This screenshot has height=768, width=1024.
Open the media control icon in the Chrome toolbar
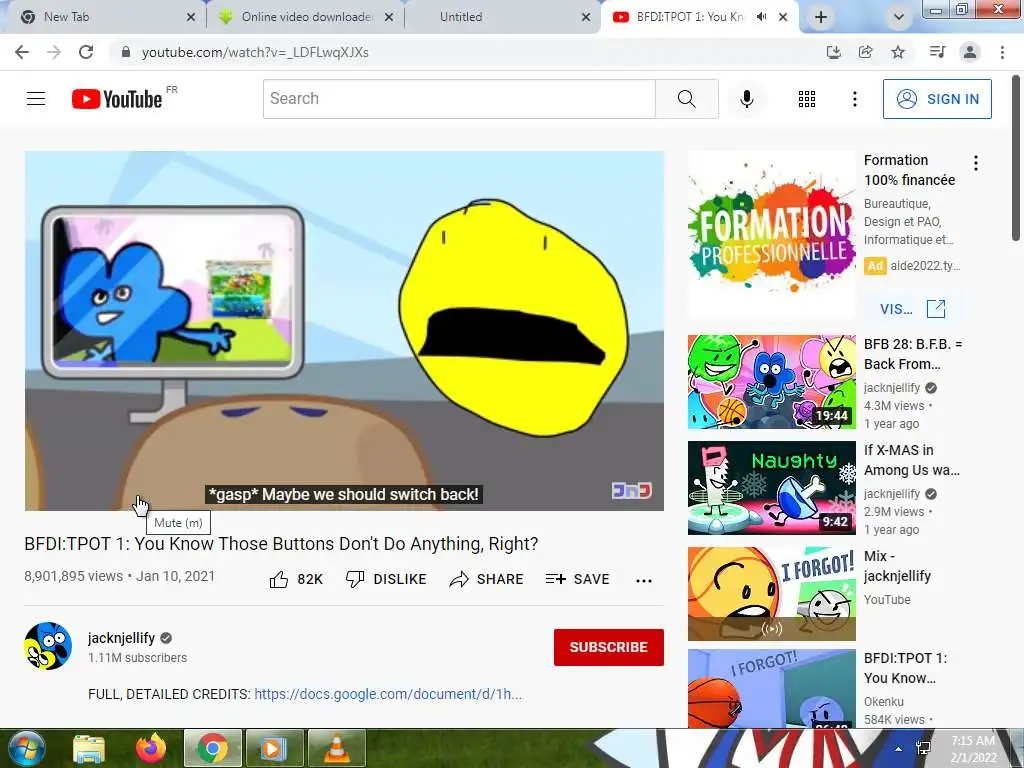tap(937, 52)
